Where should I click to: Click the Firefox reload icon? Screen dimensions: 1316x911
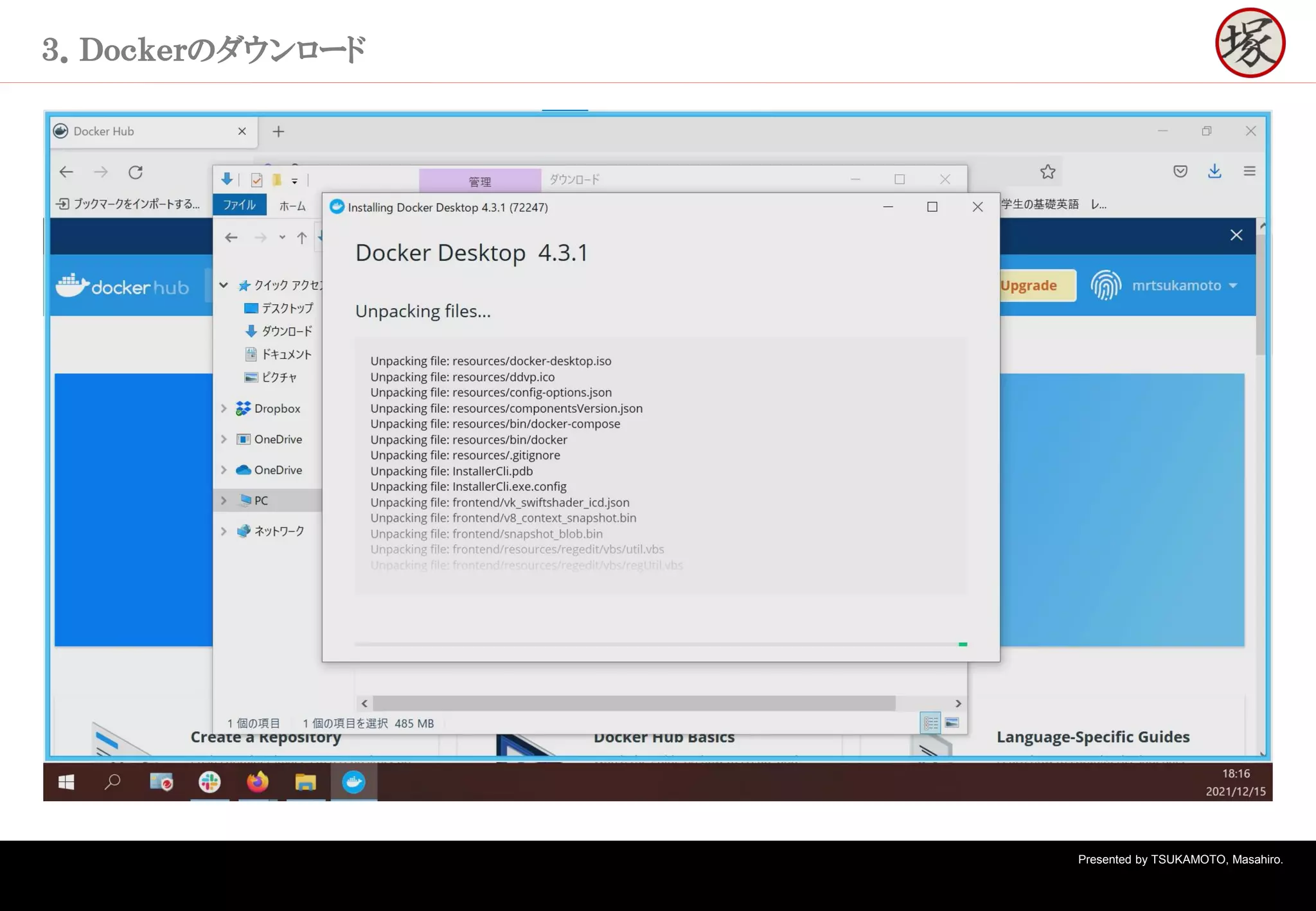tap(136, 172)
